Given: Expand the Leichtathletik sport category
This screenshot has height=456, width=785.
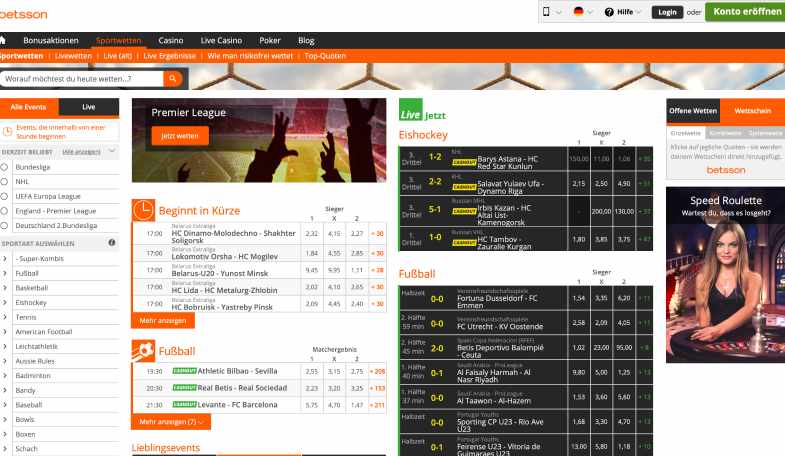Looking at the screenshot, I should pyautogui.click(x=5, y=346).
